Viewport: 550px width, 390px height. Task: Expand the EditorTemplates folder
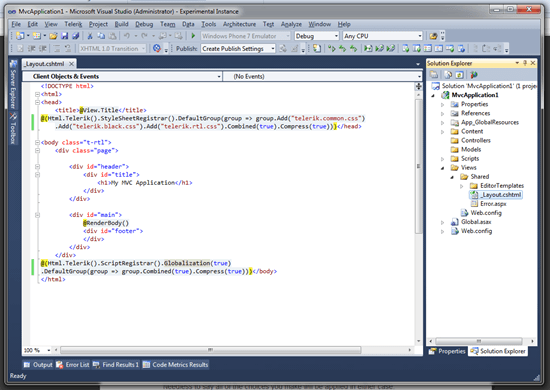462,186
